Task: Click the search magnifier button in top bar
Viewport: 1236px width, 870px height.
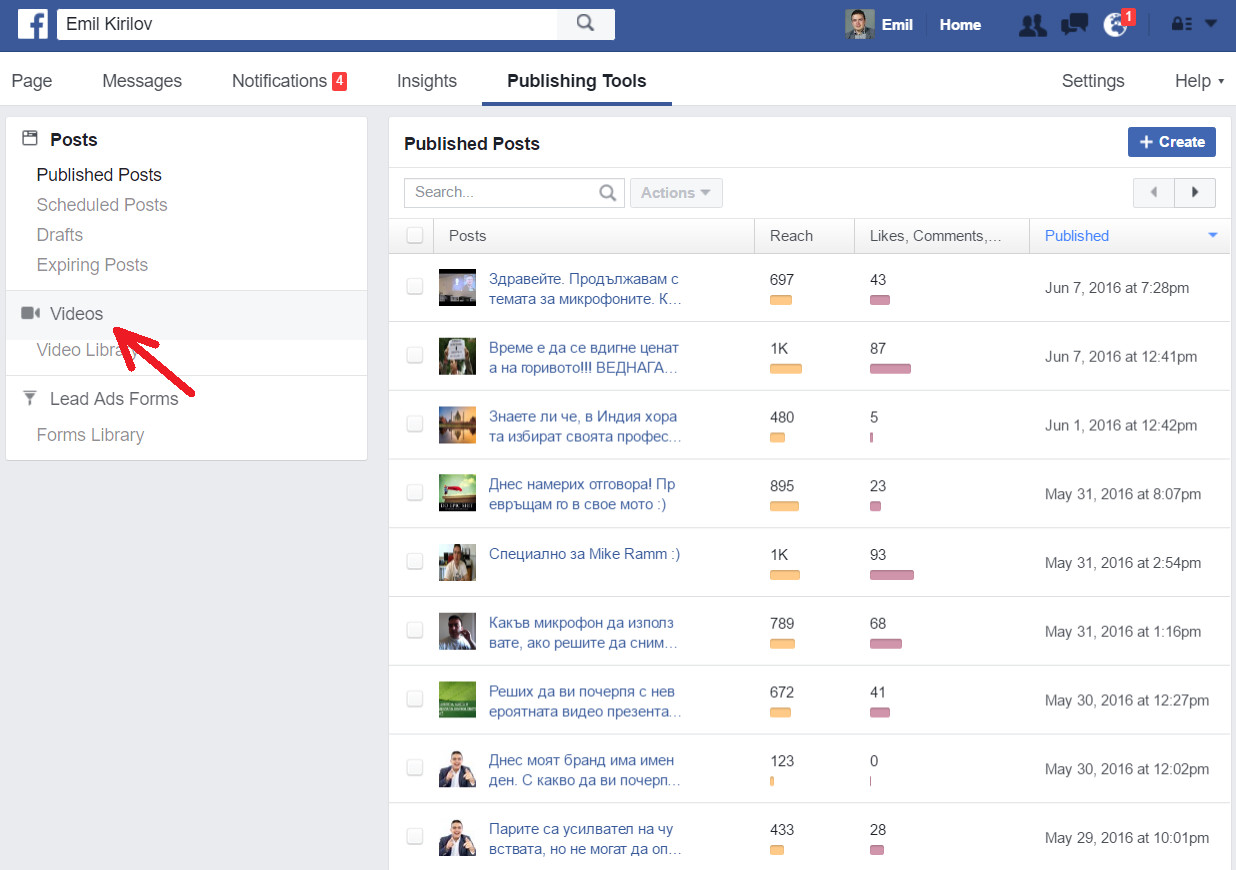Action: point(586,23)
